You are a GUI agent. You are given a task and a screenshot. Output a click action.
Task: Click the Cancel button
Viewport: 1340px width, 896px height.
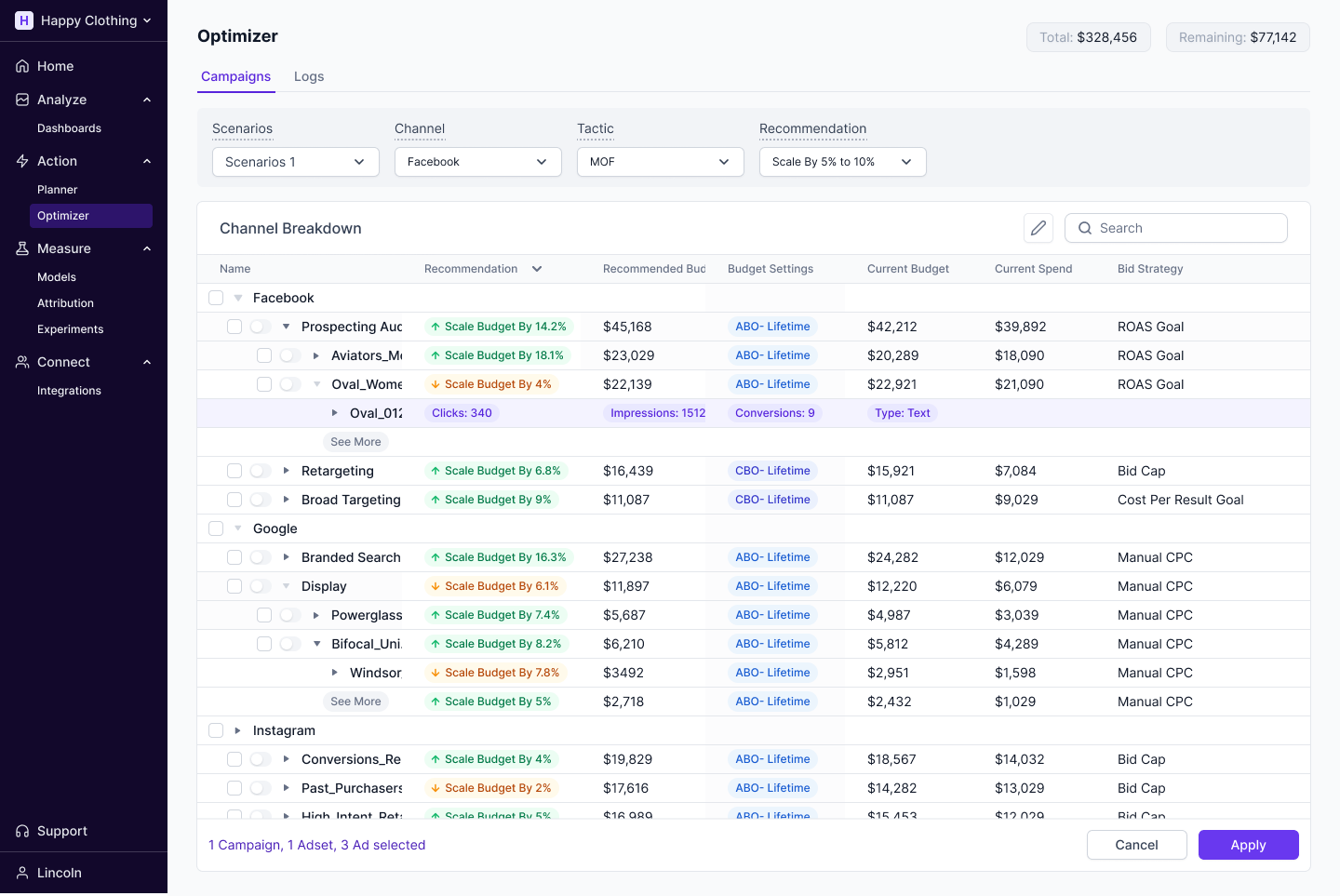(x=1136, y=845)
